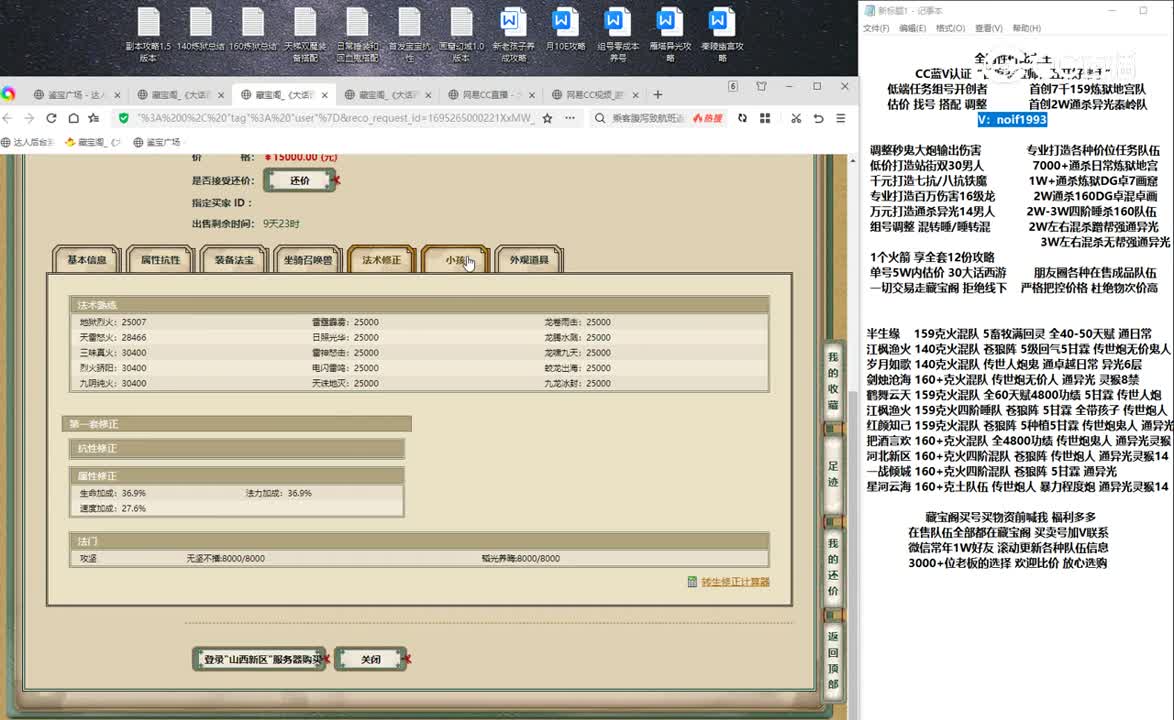Switch to the 小孩 tab

(x=455, y=260)
